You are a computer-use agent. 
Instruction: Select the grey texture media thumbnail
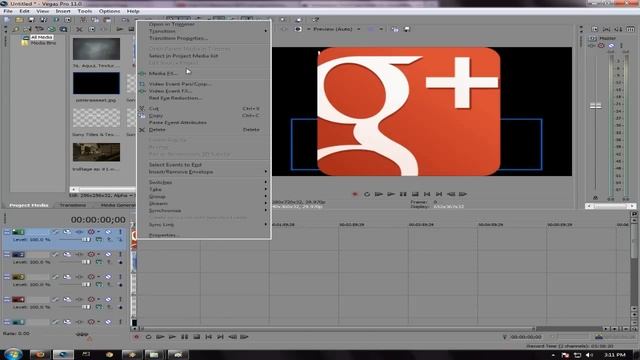(96, 49)
